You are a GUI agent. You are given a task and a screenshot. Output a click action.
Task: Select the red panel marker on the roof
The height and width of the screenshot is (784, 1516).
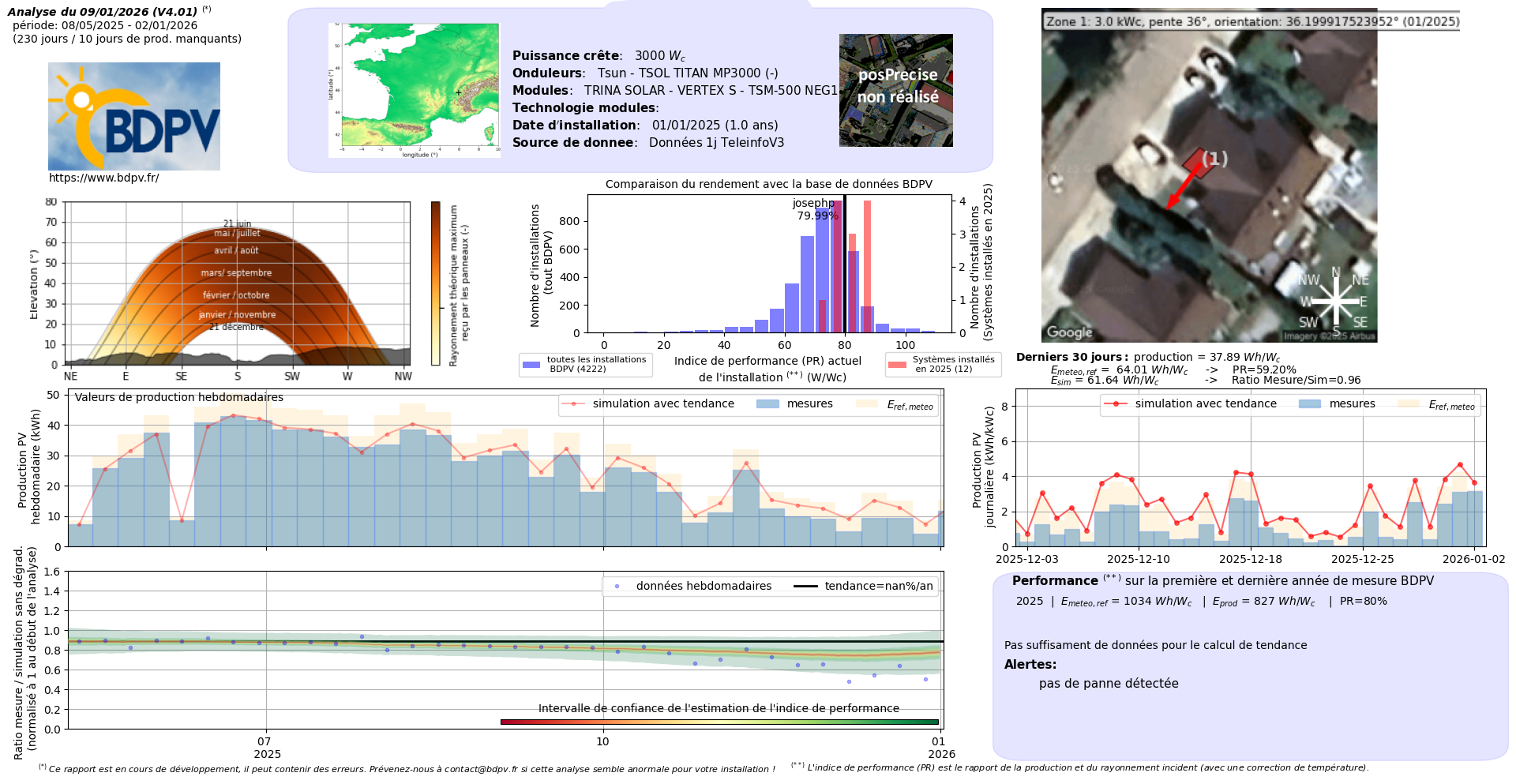tap(1198, 163)
